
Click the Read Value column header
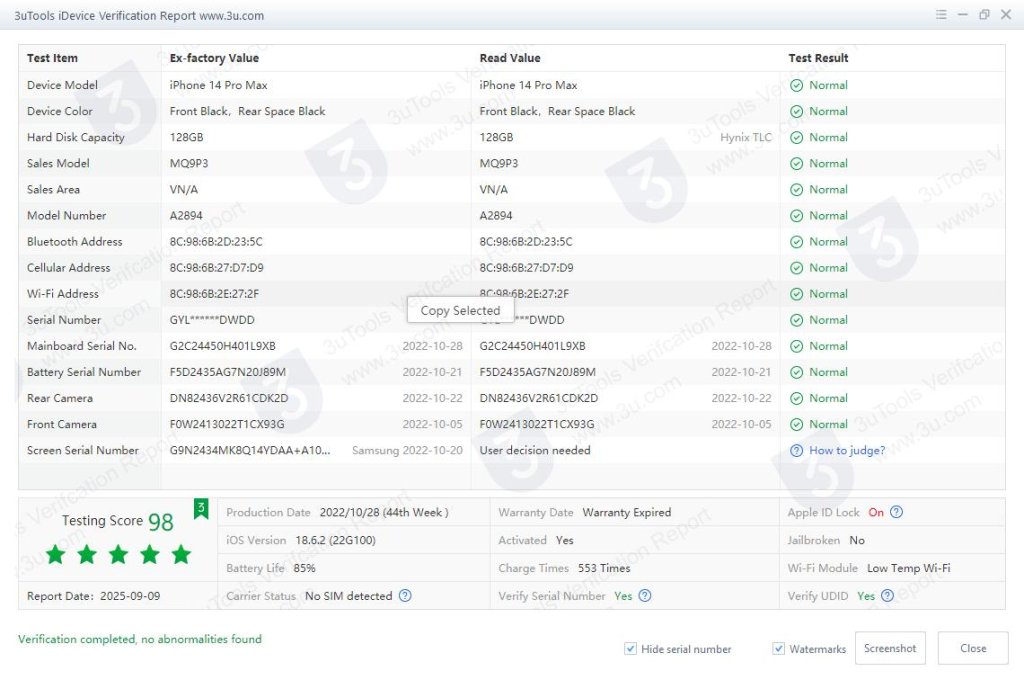[510, 58]
